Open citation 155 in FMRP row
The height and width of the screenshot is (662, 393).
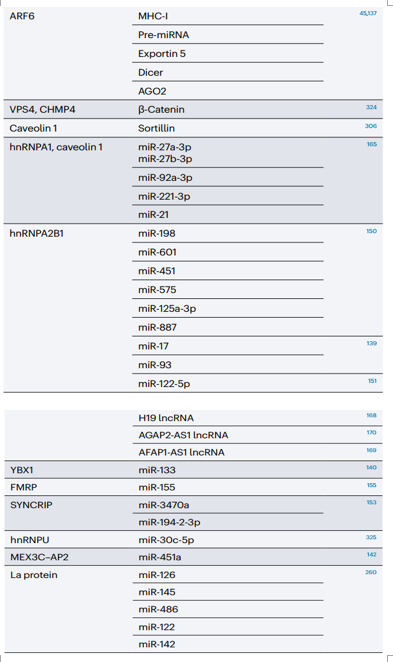pyautogui.click(x=371, y=485)
